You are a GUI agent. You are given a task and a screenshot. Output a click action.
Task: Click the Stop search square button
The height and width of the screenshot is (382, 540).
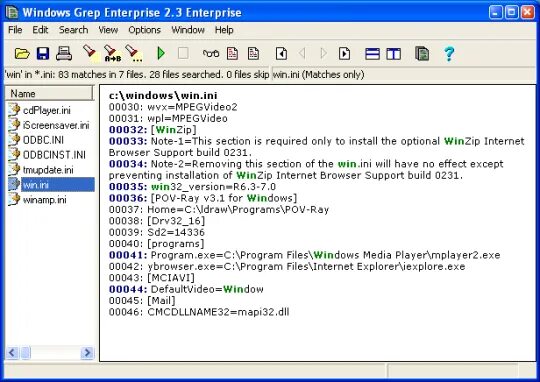tap(183, 53)
